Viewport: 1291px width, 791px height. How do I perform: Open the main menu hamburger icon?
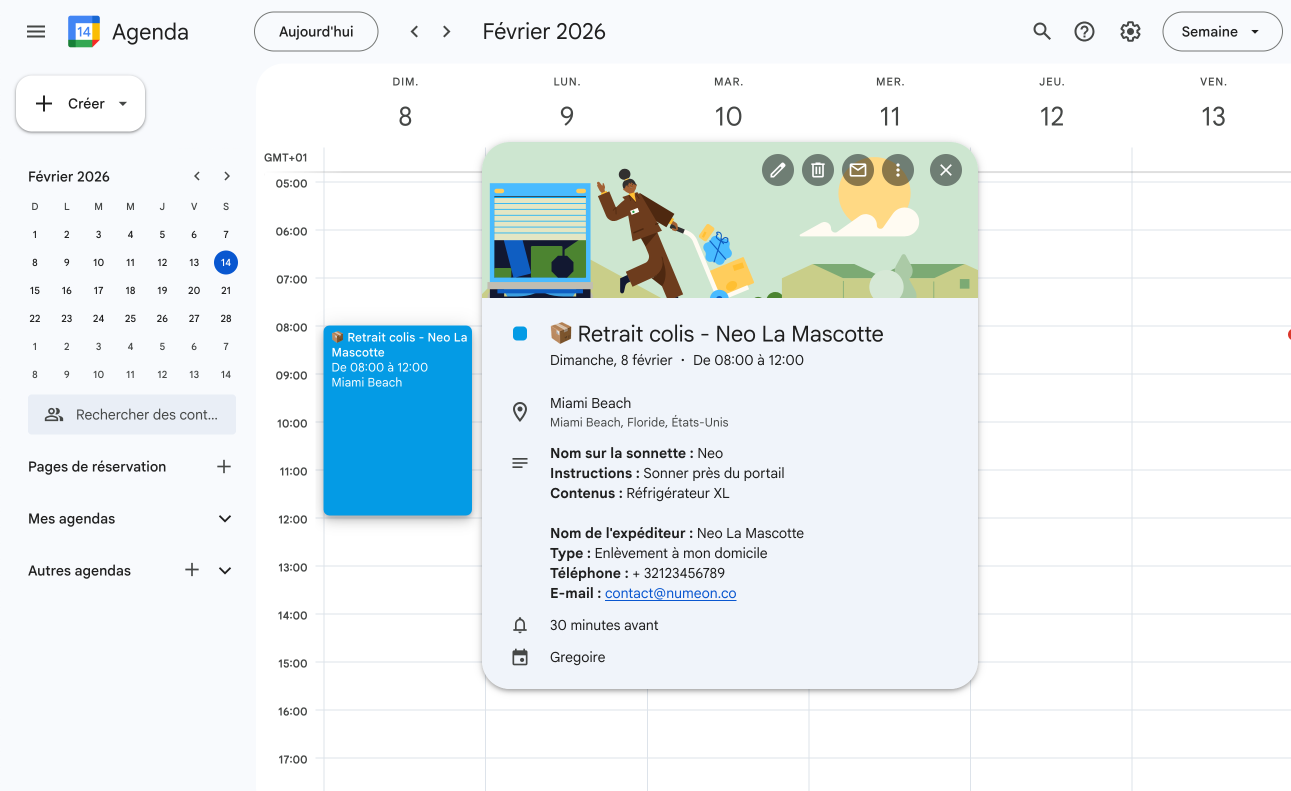click(36, 32)
